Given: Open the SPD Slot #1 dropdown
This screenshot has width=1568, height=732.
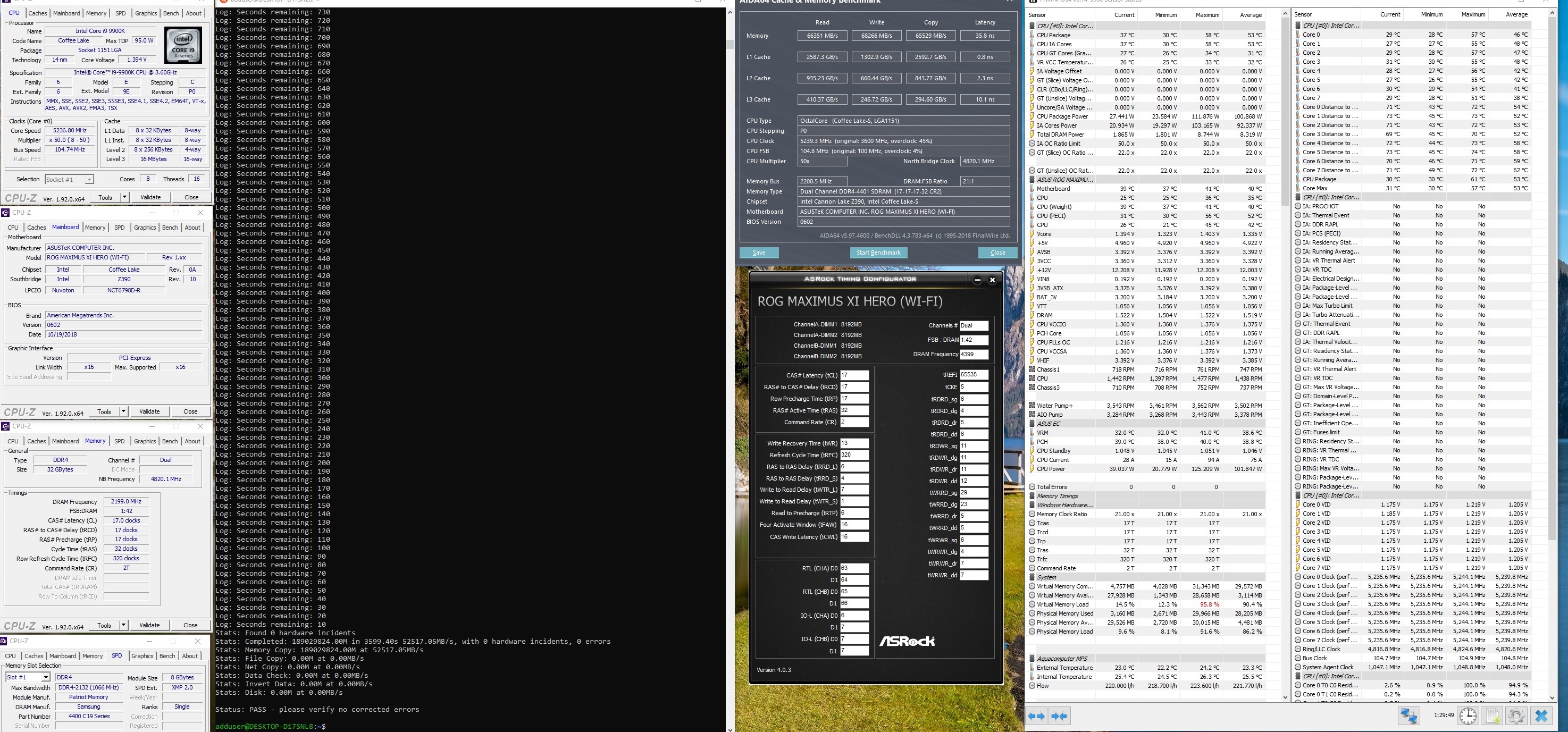Looking at the screenshot, I should pyautogui.click(x=45, y=677).
